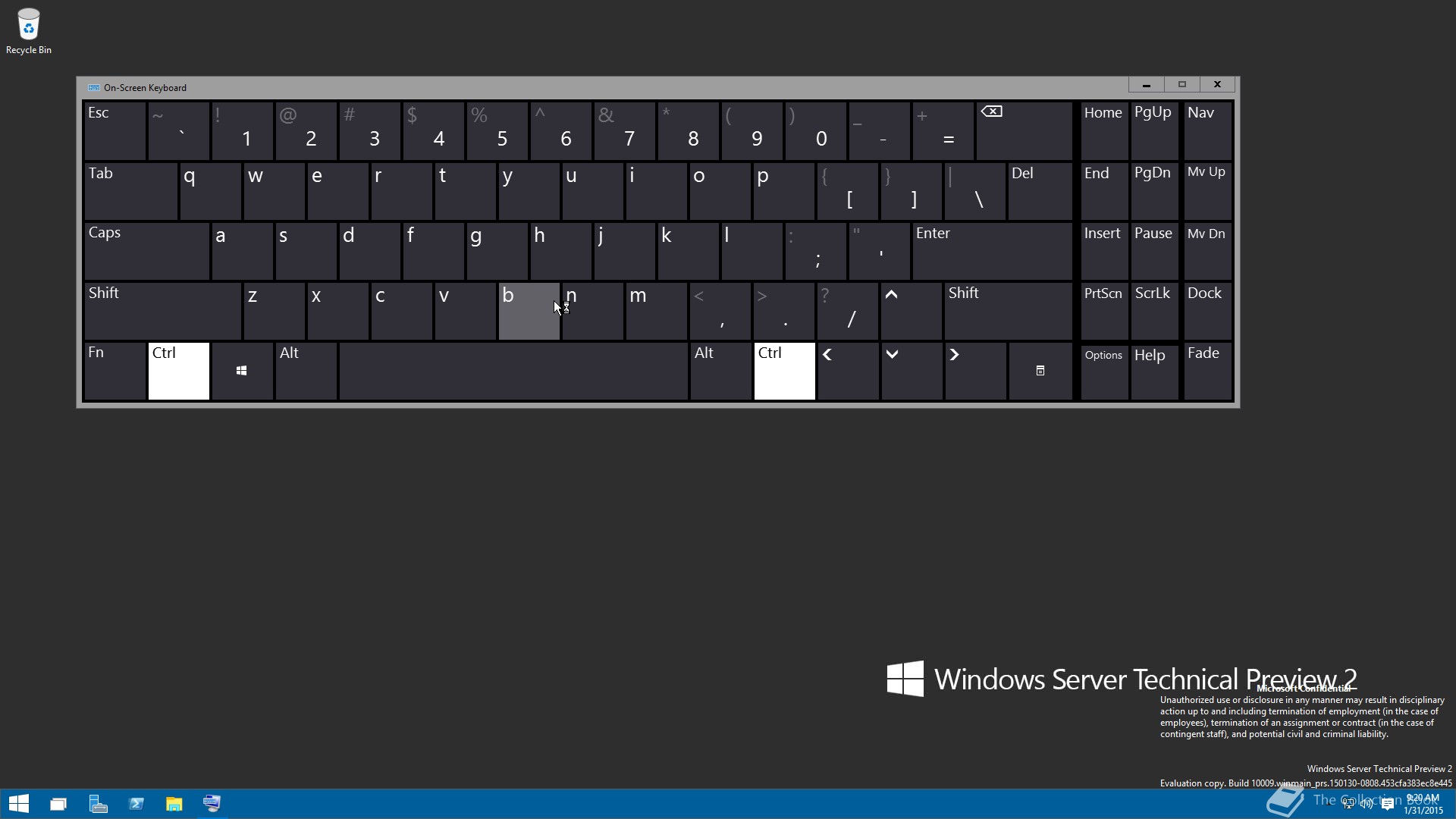Click the left arrow key
This screenshot has height=819, width=1456.
pos(848,371)
